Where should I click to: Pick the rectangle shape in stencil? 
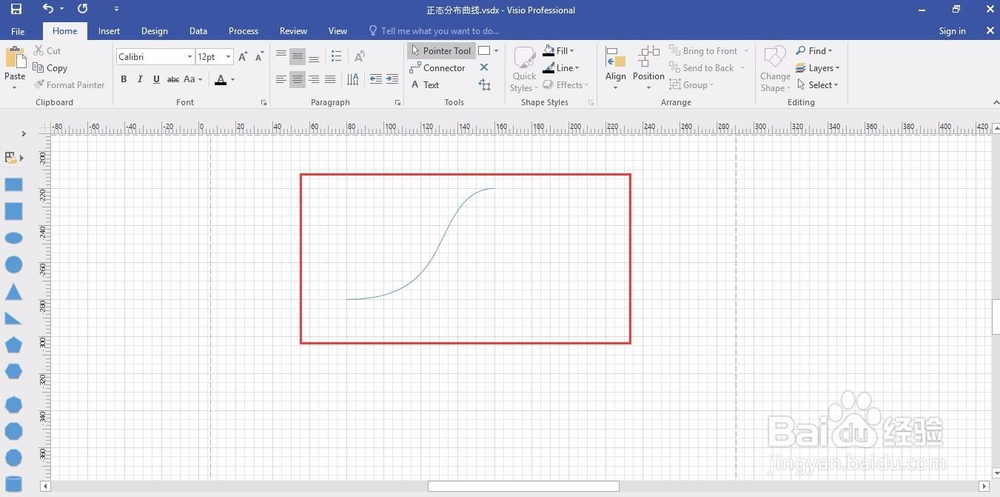(x=13, y=185)
